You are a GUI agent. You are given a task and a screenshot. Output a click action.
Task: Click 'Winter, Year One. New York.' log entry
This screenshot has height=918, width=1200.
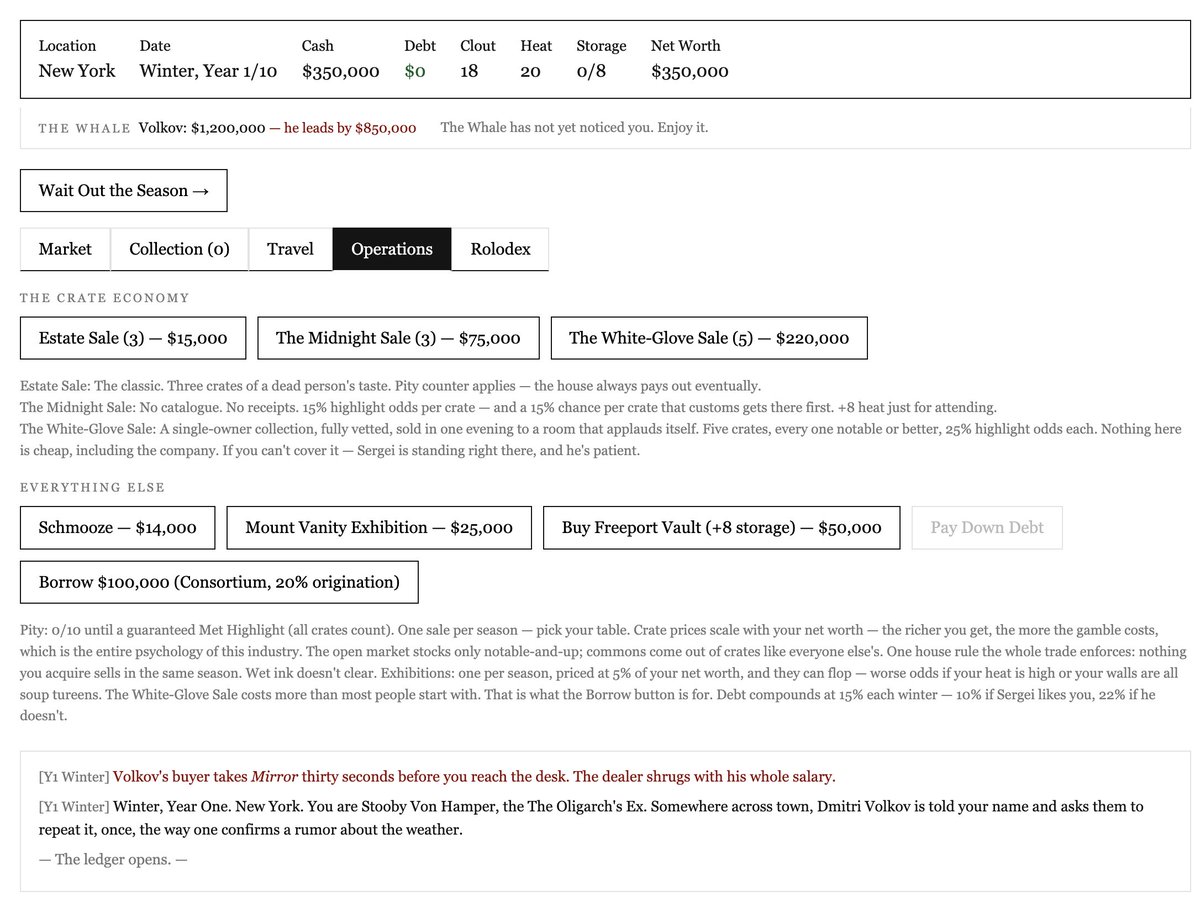tap(591, 817)
